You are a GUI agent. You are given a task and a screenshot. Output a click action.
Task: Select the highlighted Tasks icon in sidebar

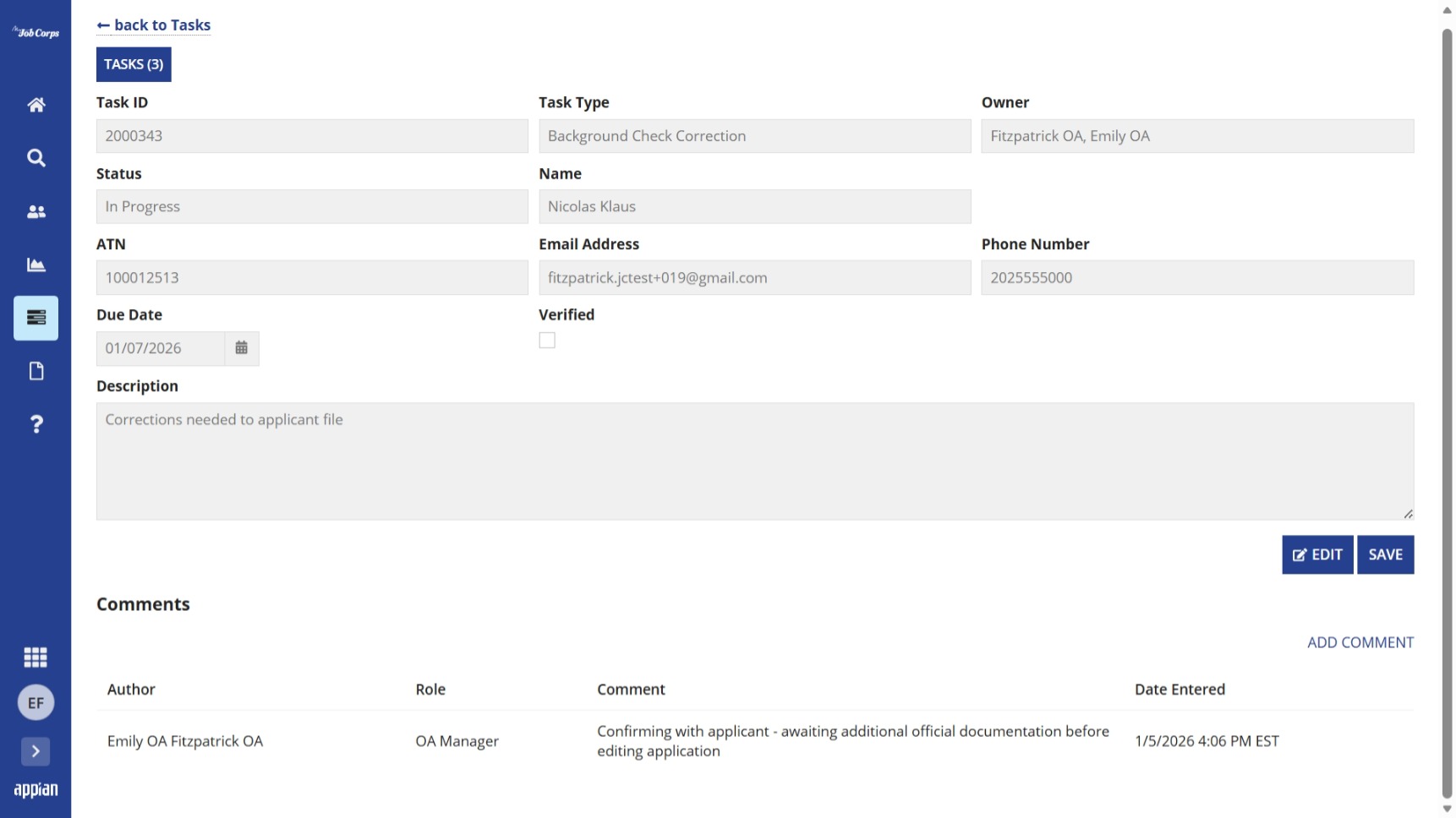[36, 318]
